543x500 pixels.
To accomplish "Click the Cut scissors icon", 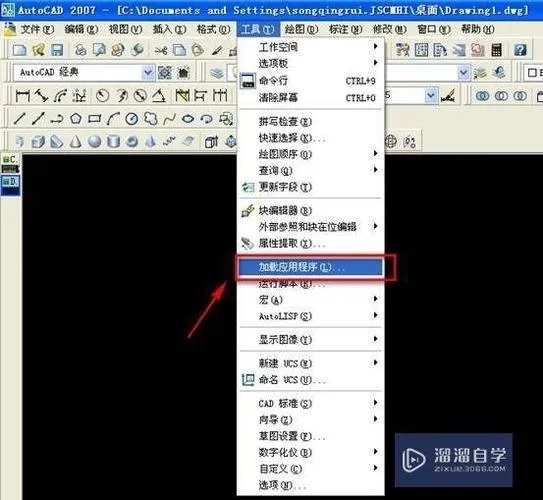I will (x=161, y=51).
